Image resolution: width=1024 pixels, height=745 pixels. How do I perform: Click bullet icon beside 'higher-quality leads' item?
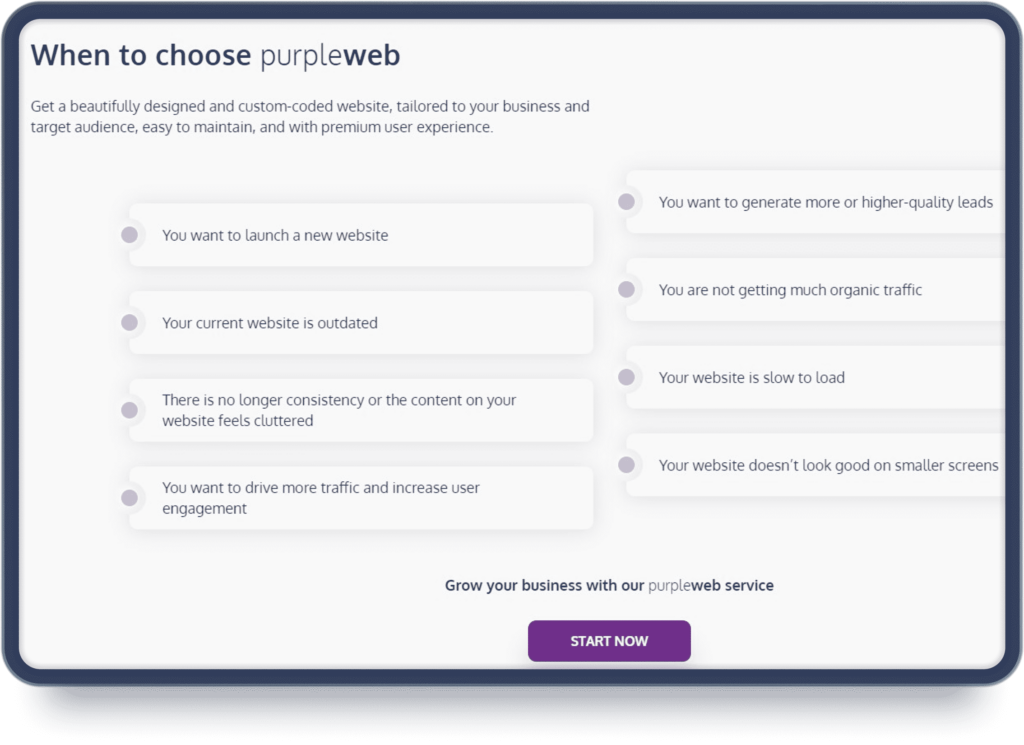[x=626, y=202]
